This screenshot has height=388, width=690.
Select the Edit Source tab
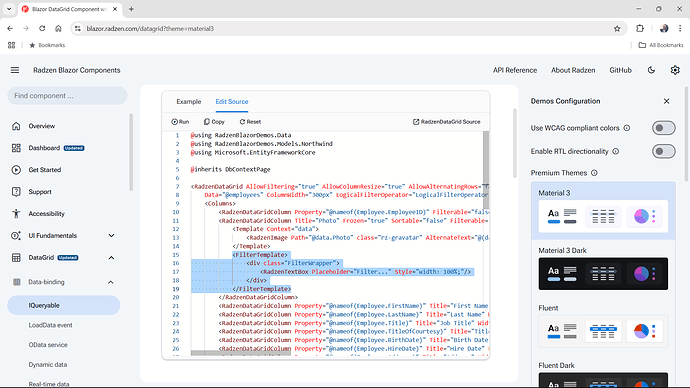(232, 102)
